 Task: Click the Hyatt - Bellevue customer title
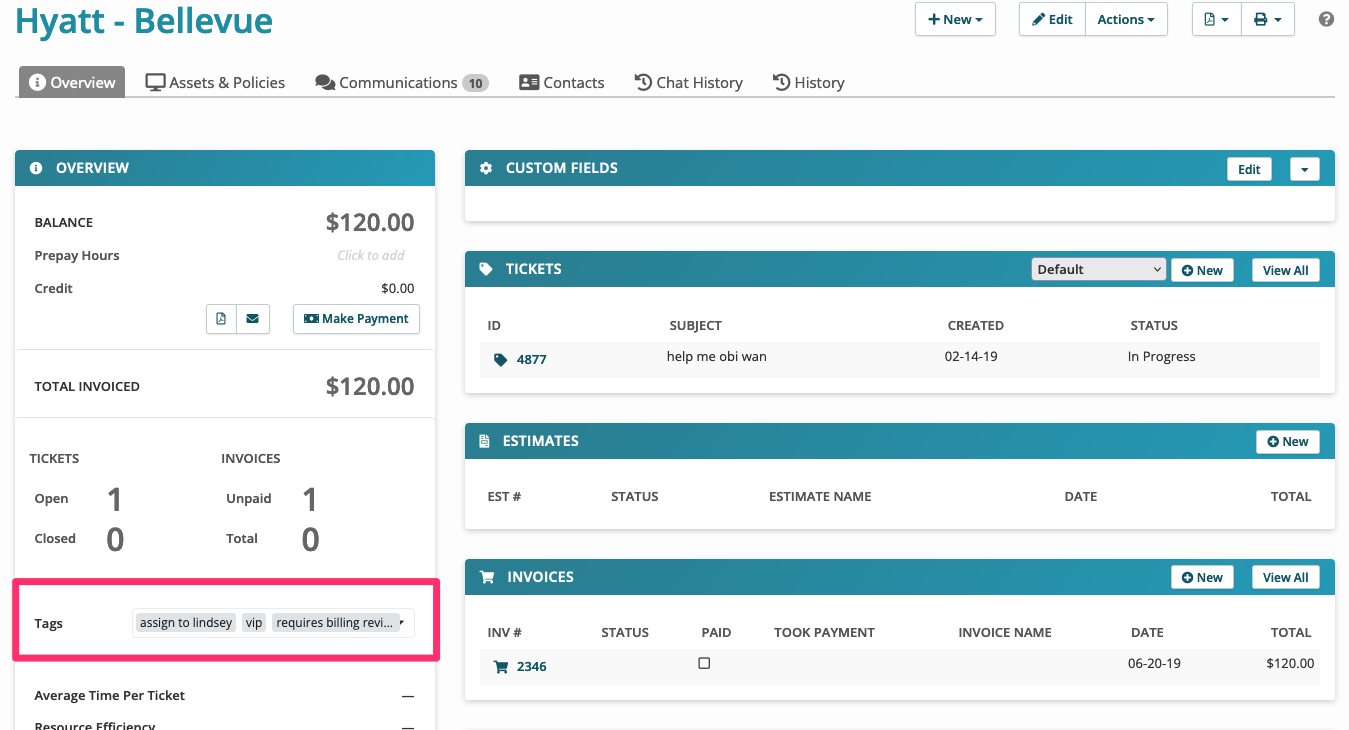click(144, 20)
